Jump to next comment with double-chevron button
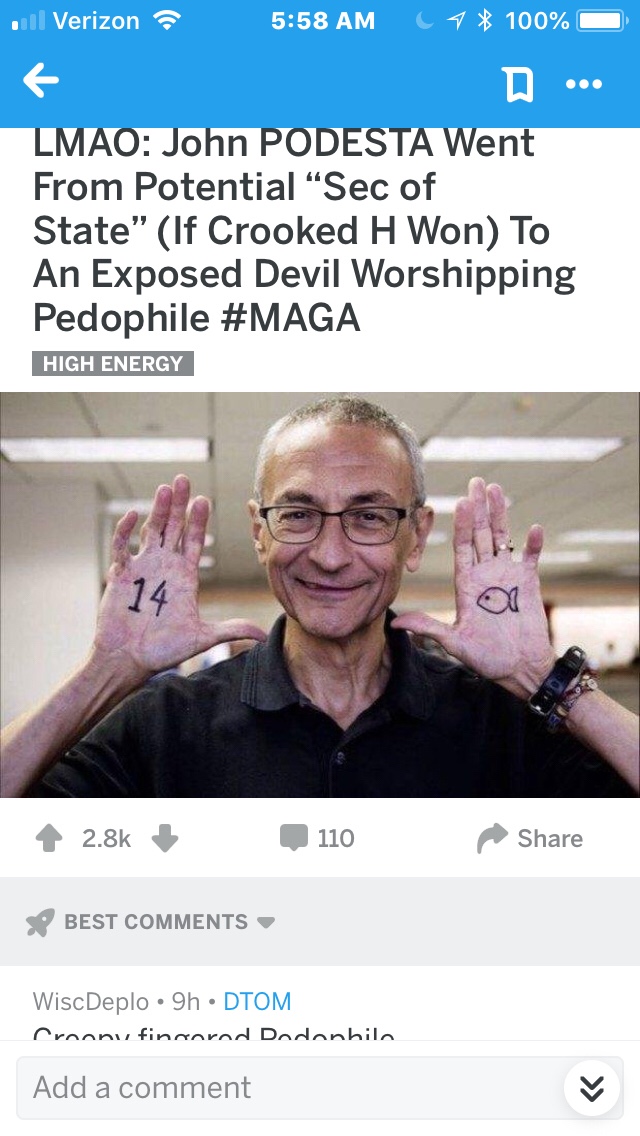 pyautogui.click(x=592, y=1087)
